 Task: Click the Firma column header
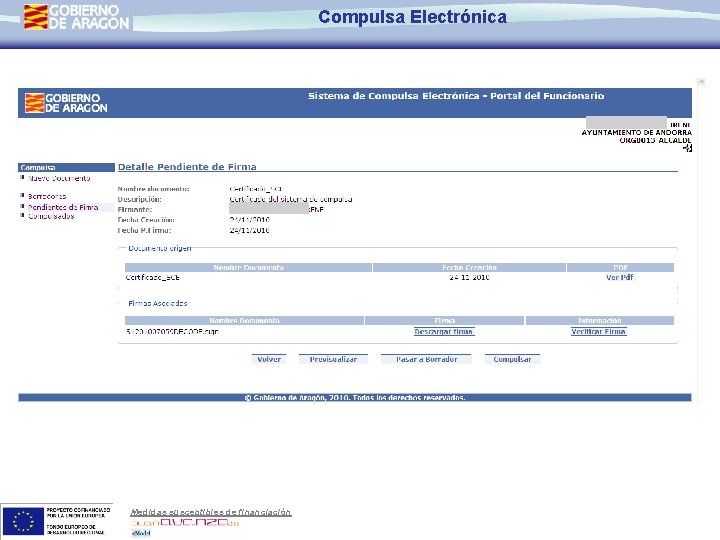click(x=444, y=321)
